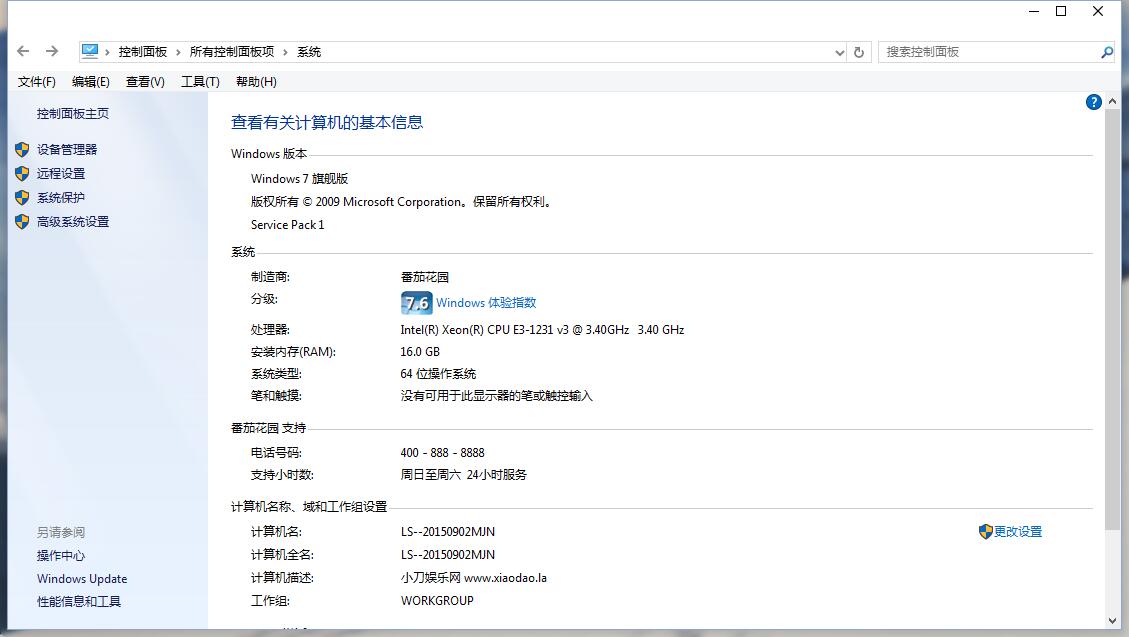The image size is (1129, 637).
Task: Open 远程设置 link
Action: coord(61,173)
